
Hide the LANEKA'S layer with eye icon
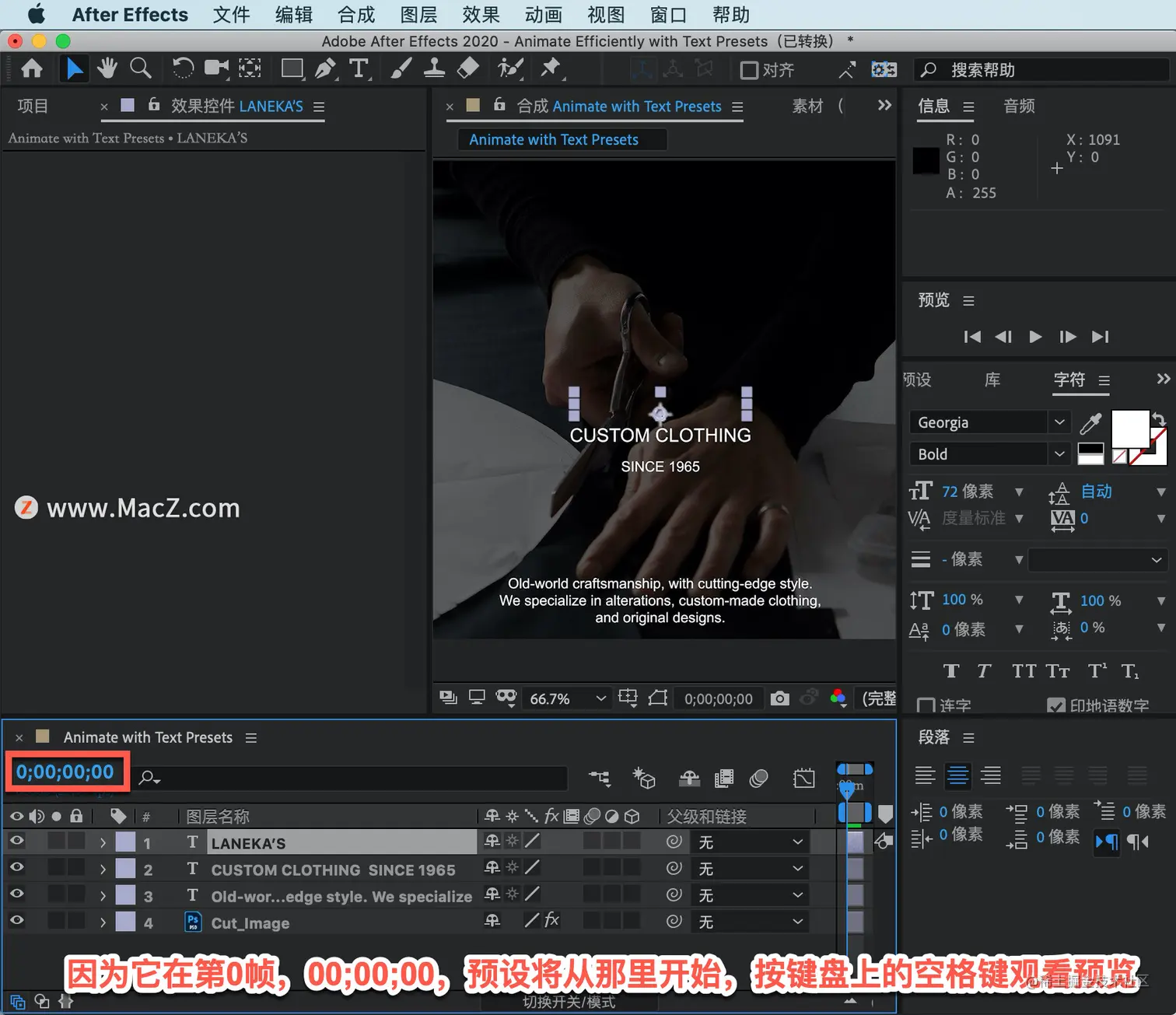point(16,841)
